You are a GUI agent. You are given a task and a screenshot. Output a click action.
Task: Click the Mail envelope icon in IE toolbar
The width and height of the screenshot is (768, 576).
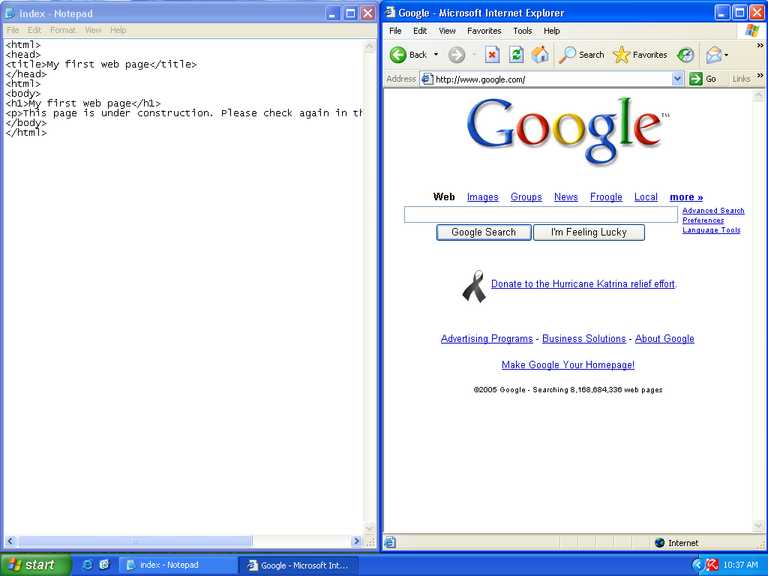[714, 55]
